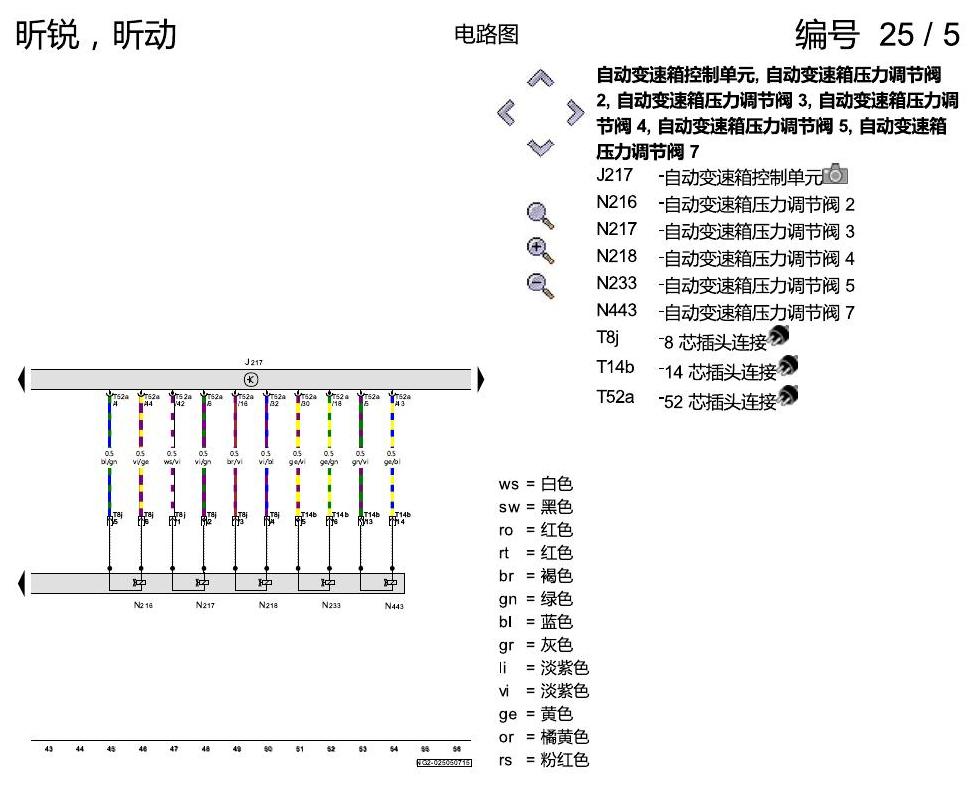Open the plug icon beside T8j connector
980x788 pixels.
tap(778, 336)
